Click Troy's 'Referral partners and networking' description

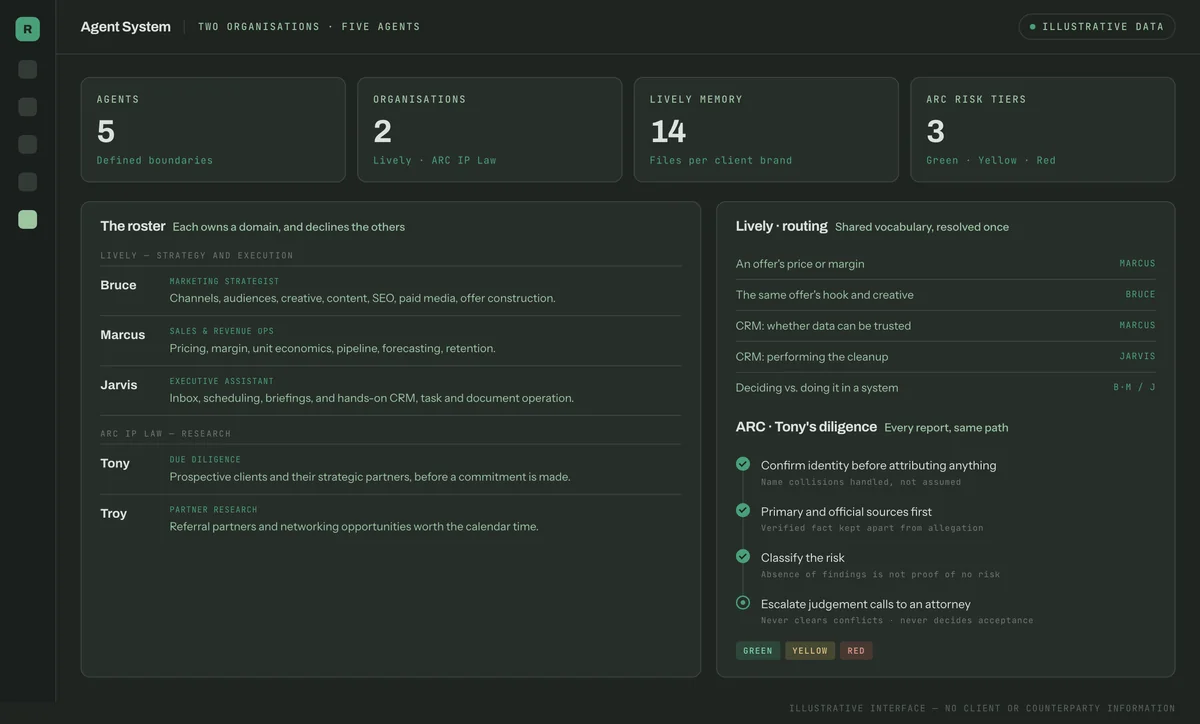coord(354,527)
